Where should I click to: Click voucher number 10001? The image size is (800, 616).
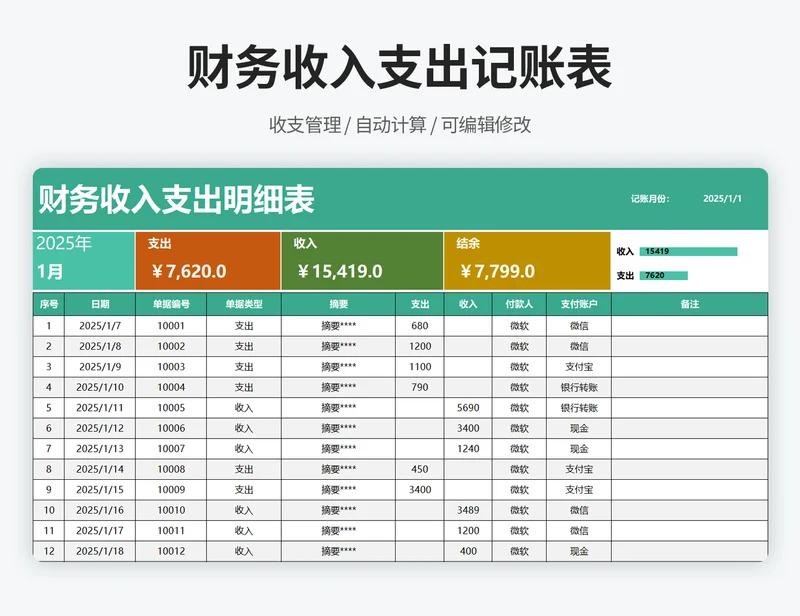[171, 326]
